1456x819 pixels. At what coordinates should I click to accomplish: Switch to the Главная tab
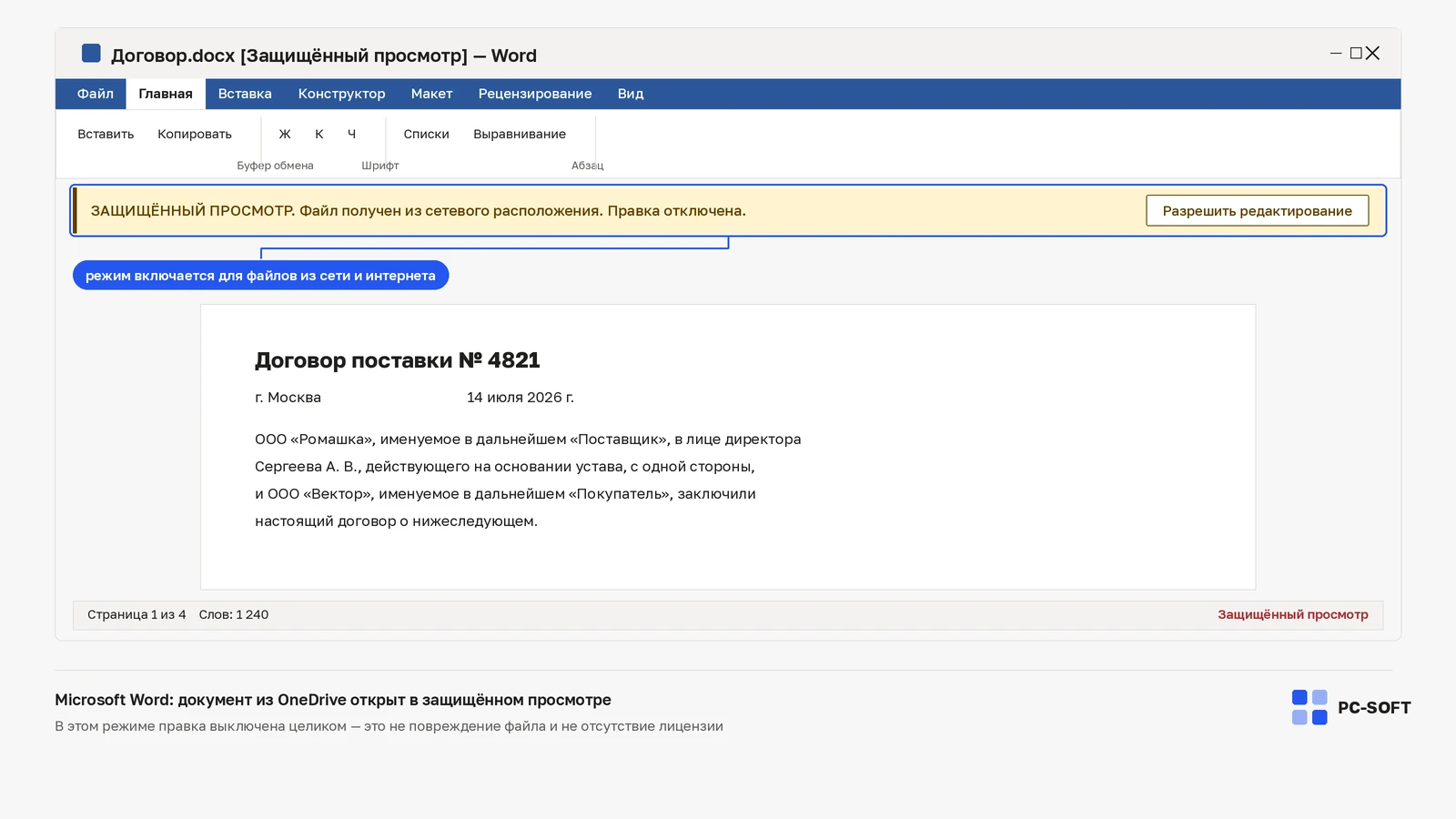[166, 94]
